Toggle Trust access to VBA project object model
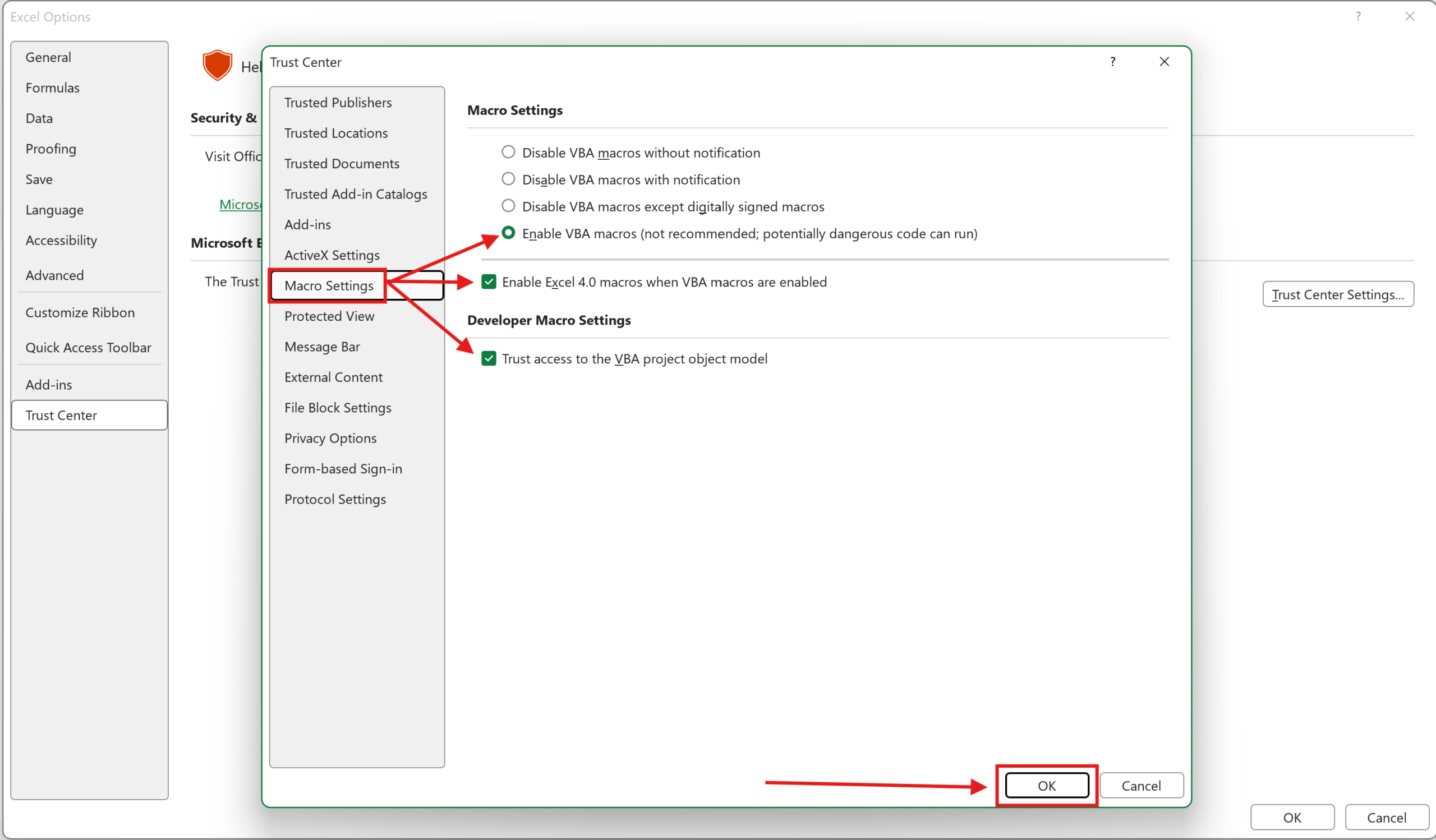The height and width of the screenshot is (840, 1436). (x=489, y=358)
